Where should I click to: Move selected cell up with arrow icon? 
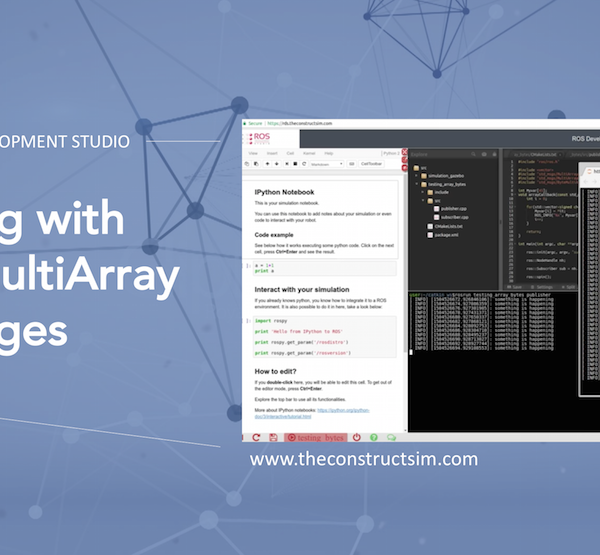pos(267,164)
